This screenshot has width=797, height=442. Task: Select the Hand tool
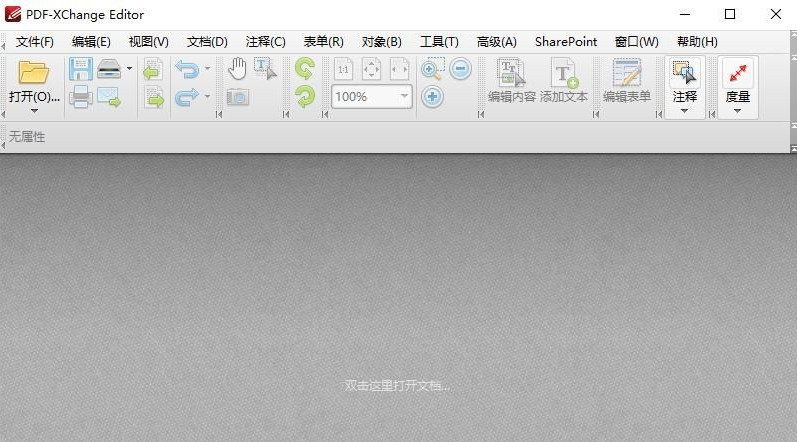(x=237, y=69)
